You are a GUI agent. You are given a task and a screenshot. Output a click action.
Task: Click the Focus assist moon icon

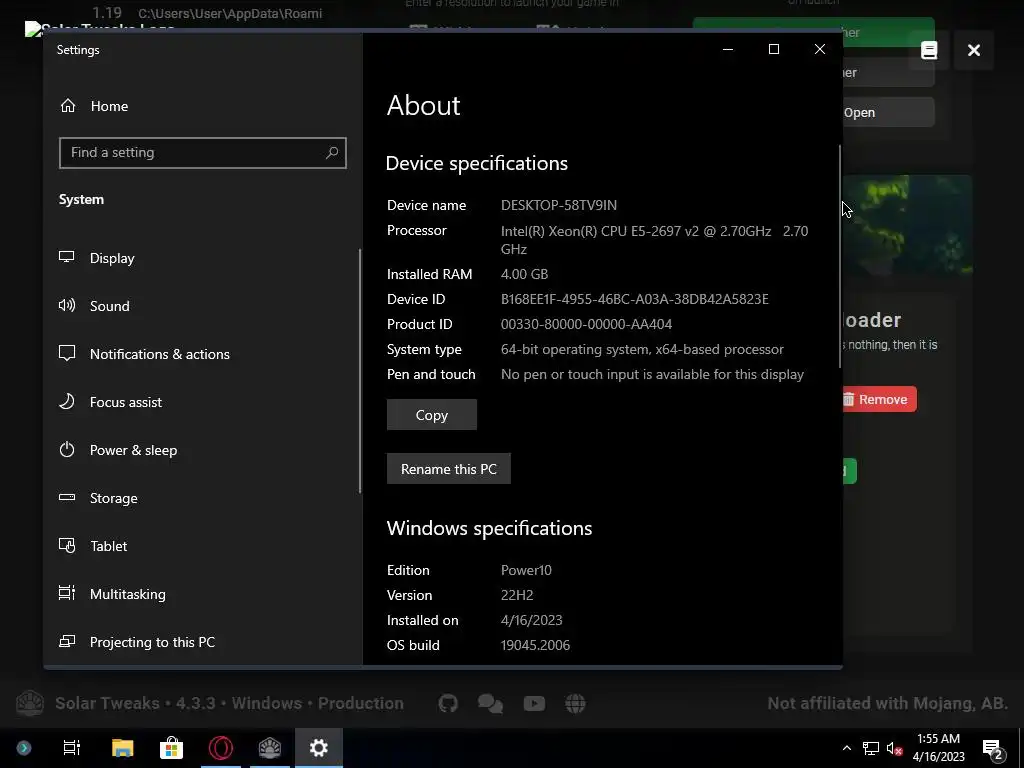click(67, 401)
